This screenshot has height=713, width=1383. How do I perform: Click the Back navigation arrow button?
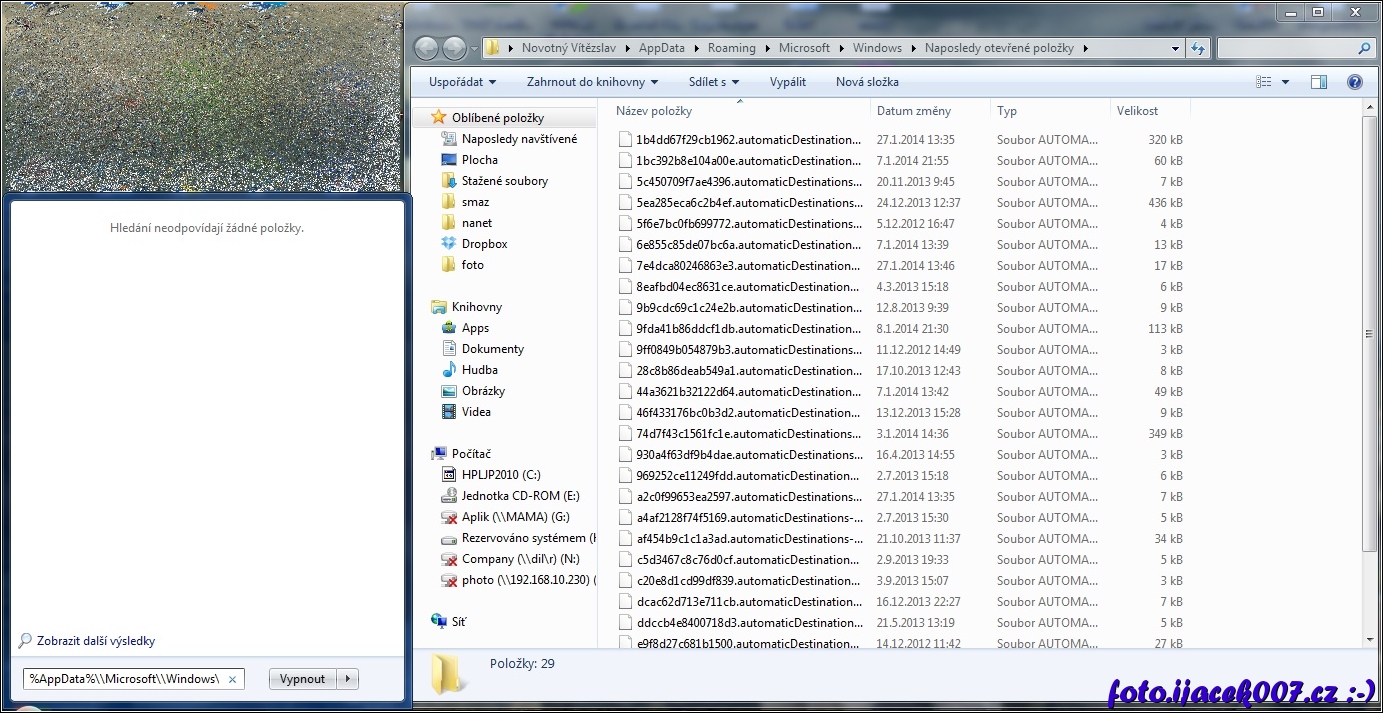tap(426, 48)
